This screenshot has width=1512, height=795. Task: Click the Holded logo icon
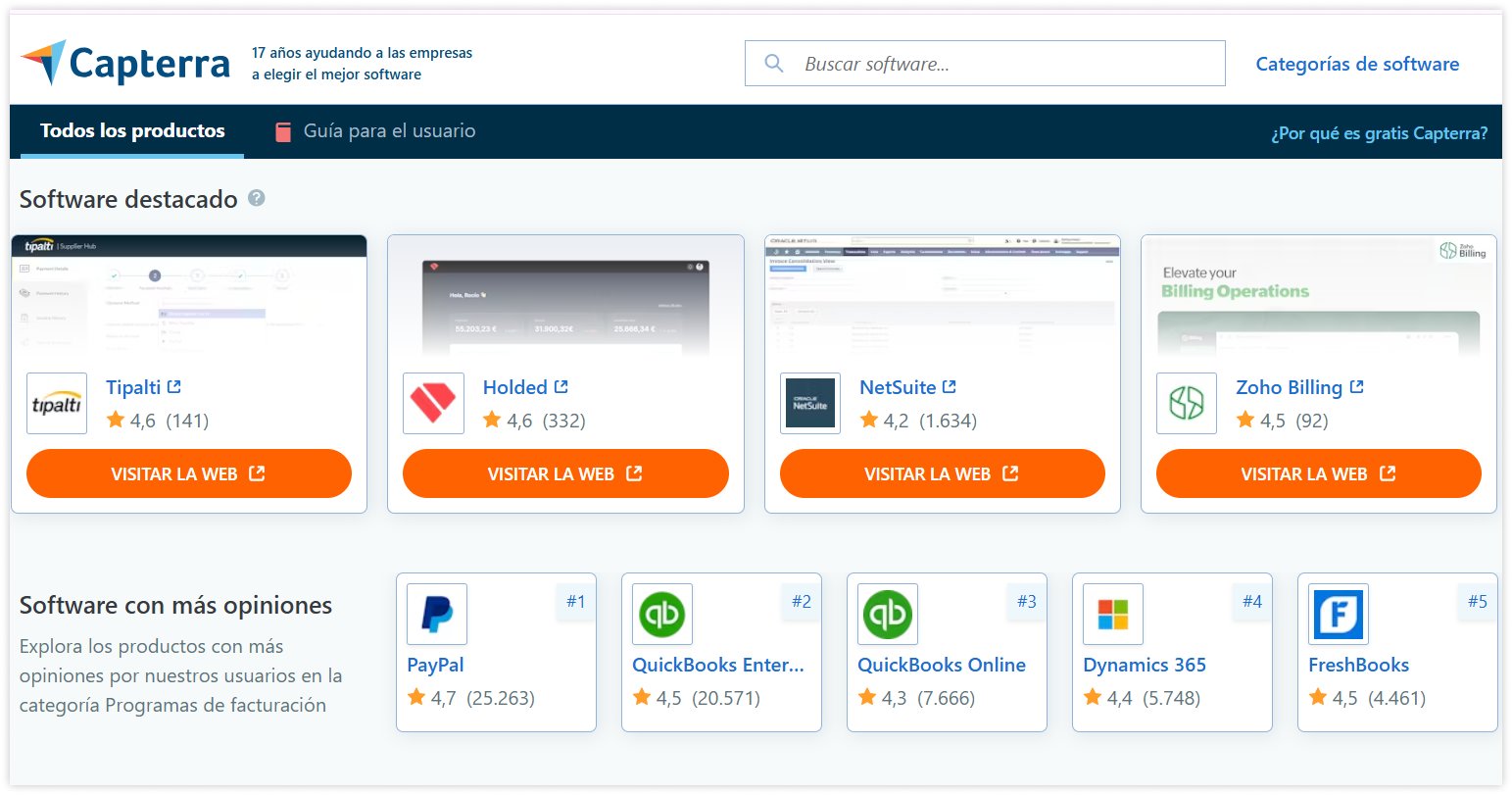tap(433, 403)
